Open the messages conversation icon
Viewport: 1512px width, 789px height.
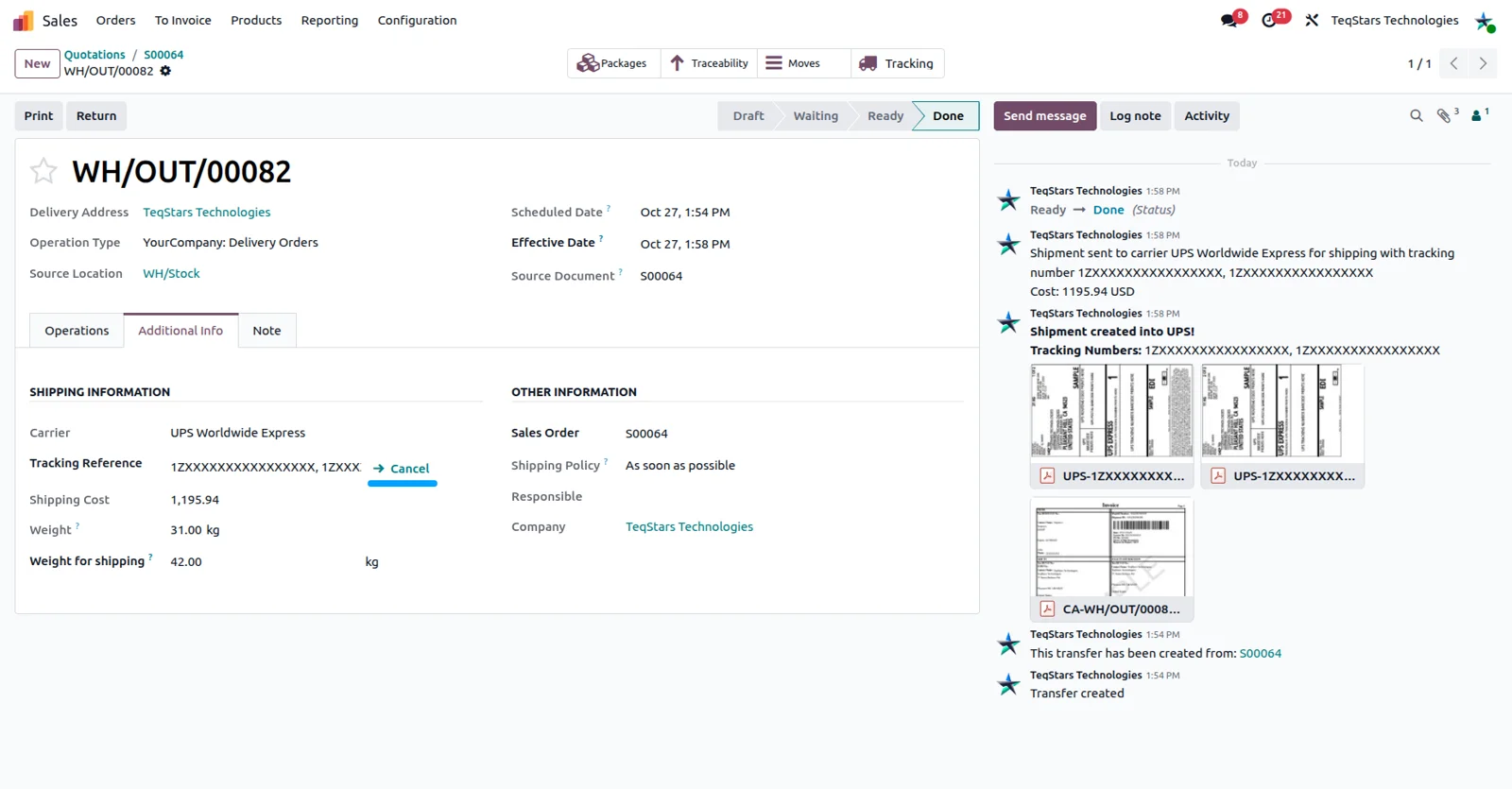click(x=1228, y=21)
